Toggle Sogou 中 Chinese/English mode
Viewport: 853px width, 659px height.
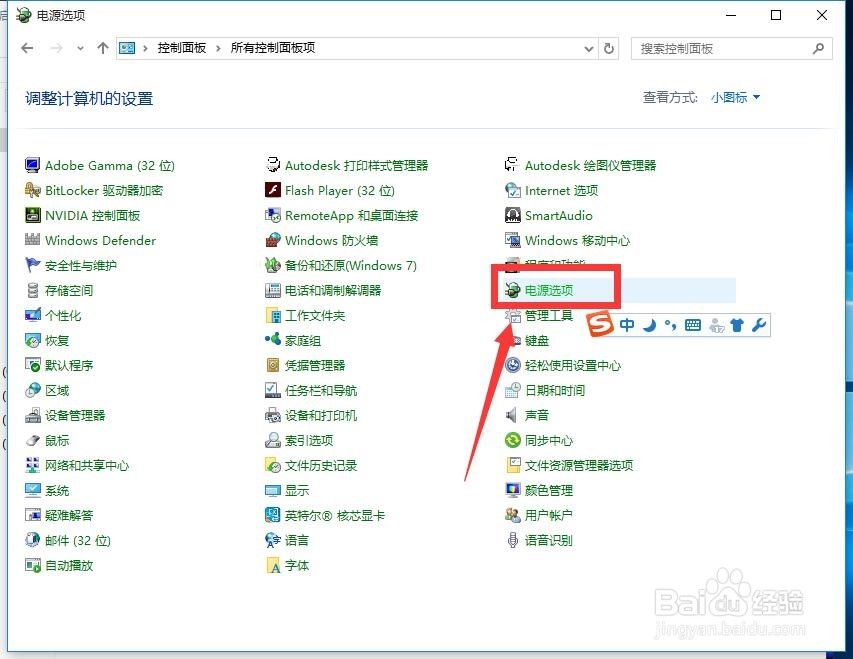tap(627, 325)
